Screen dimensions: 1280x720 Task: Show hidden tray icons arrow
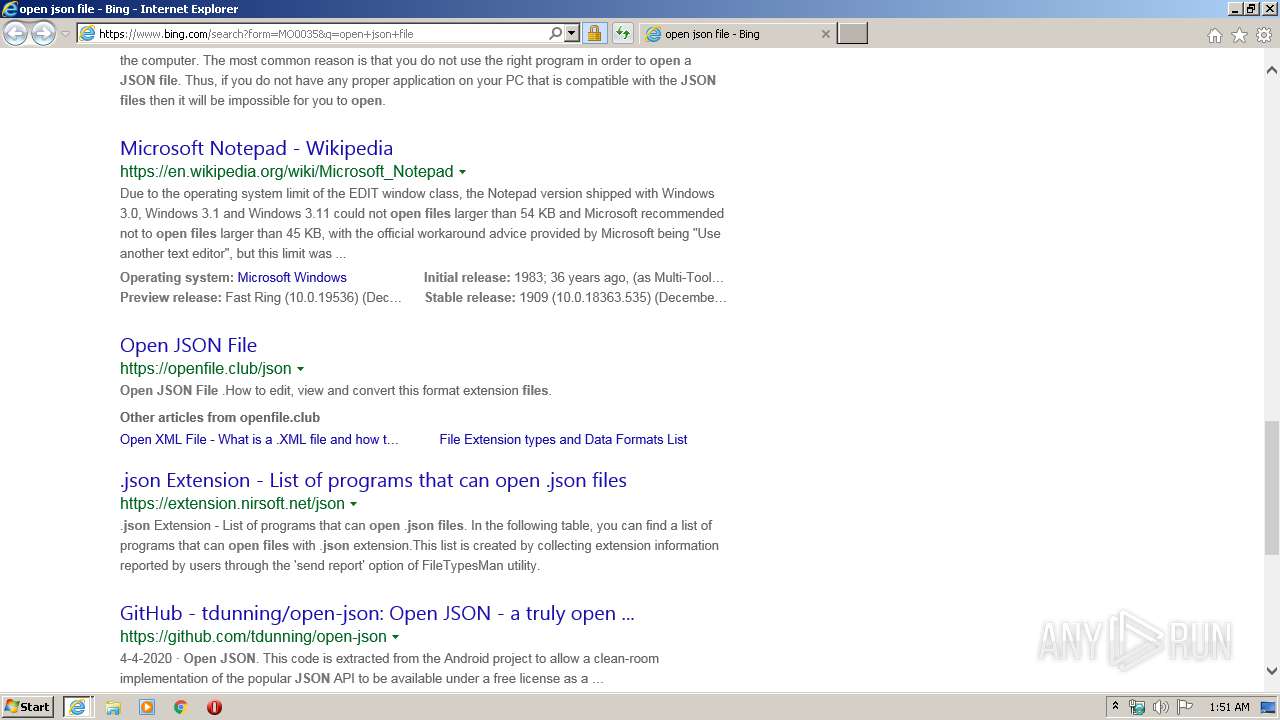[x=1115, y=706]
